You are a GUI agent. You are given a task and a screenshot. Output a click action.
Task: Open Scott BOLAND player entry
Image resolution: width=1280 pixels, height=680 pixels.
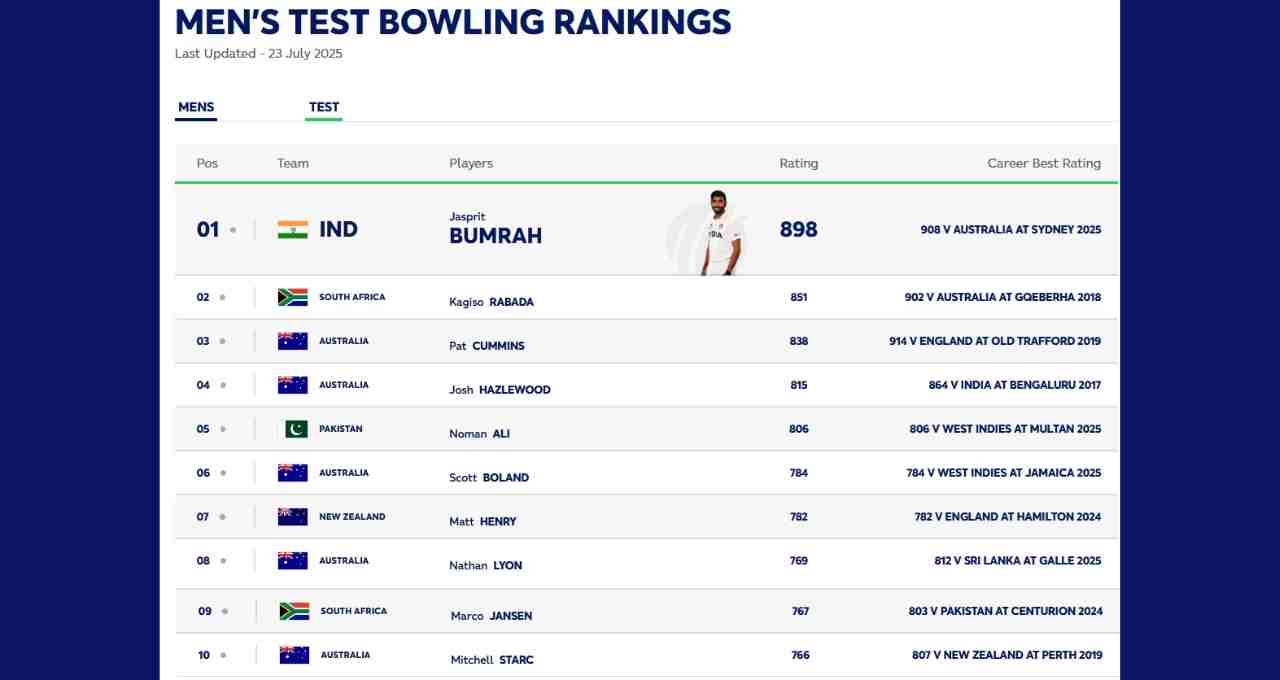[x=489, y=478]
